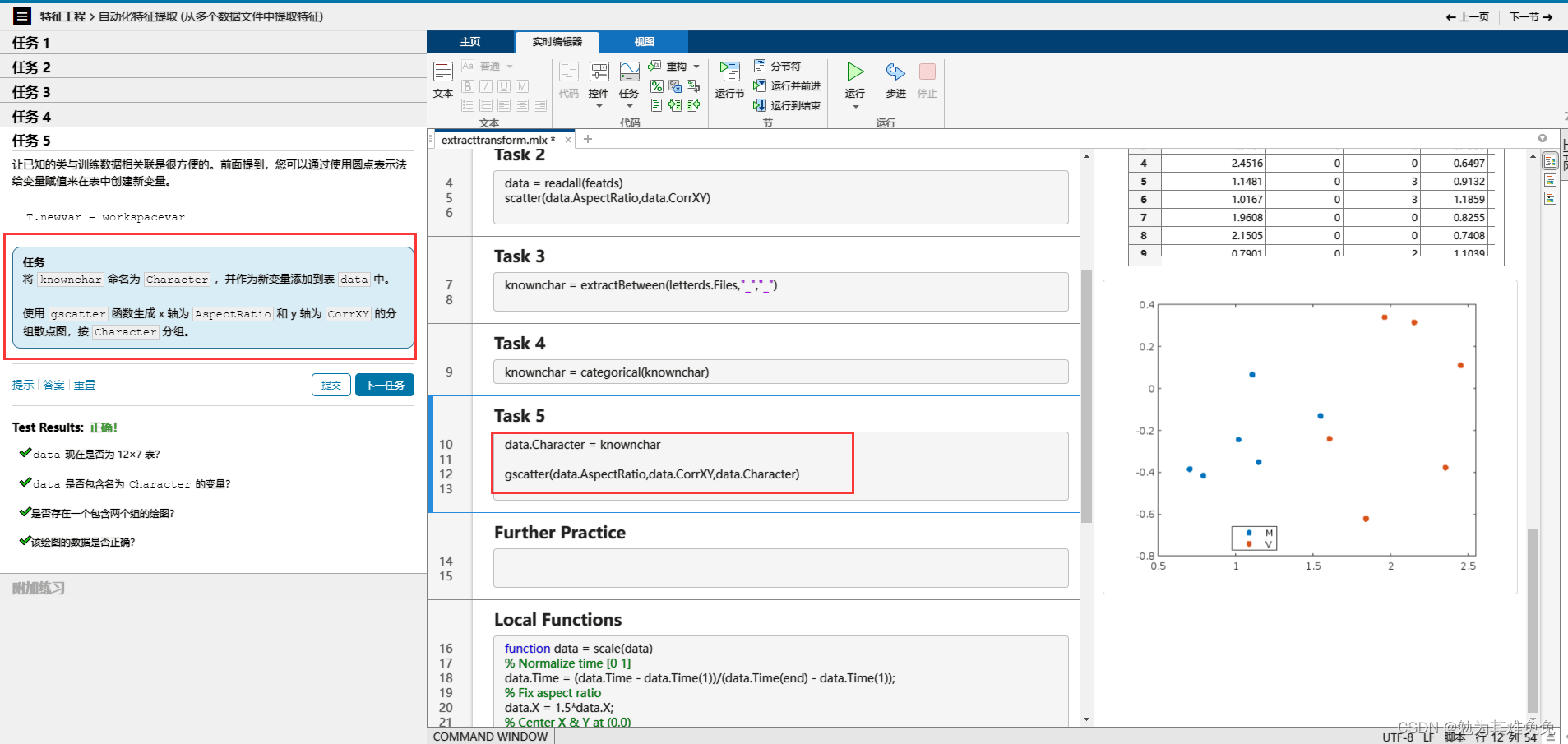Open the hamburger menu at top left
1568x744 pixels.
click(x=22, y=16)
